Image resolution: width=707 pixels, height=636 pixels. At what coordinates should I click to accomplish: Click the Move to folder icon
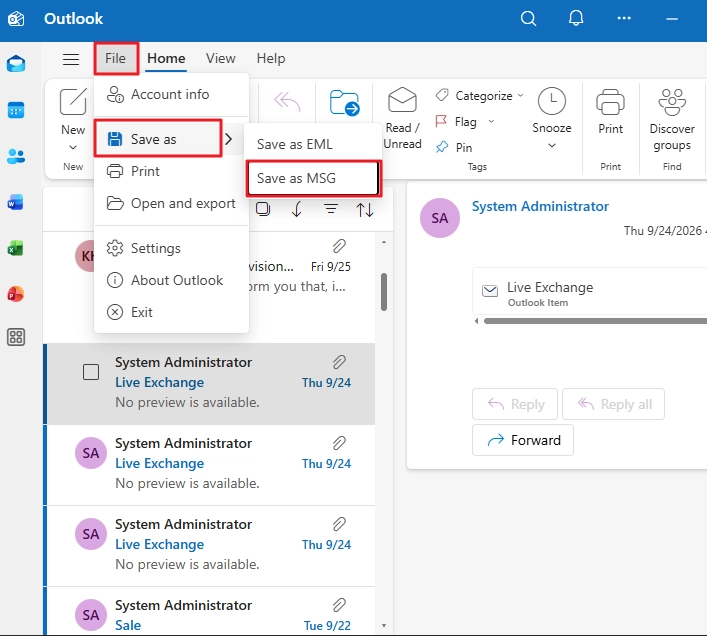[x=344, y=102]
